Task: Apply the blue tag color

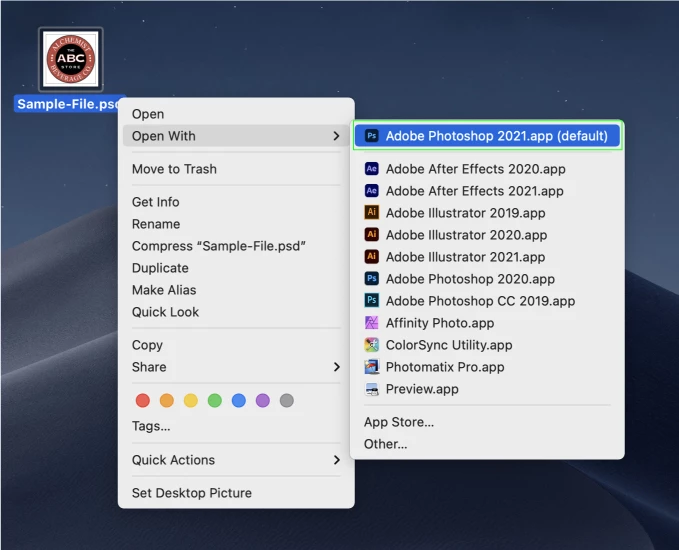Action: (x=239, y=401)
